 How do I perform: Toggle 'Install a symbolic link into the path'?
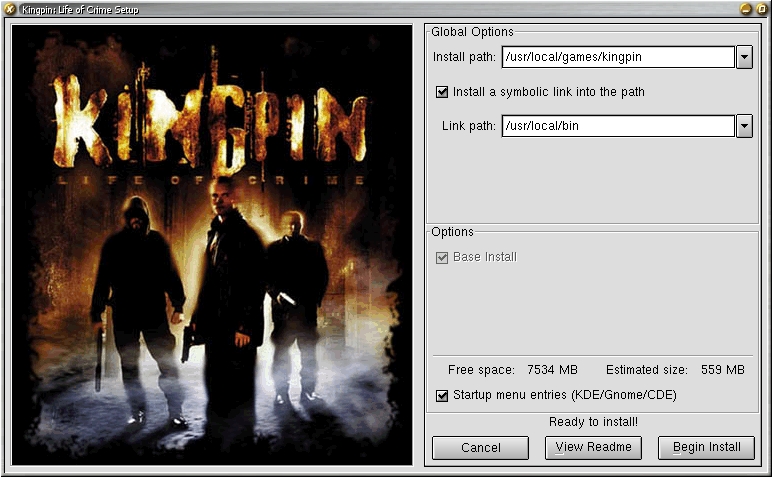click(442, 92)
